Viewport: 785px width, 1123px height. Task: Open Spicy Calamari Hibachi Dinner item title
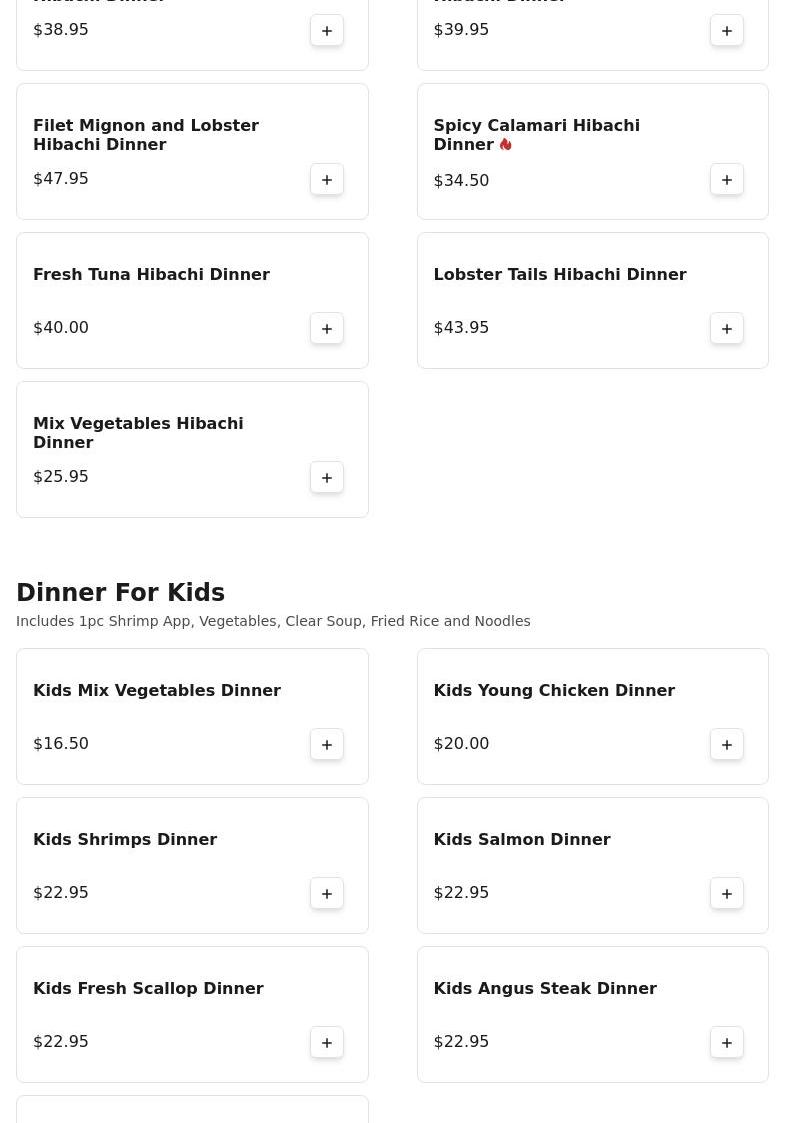click(536, 135)
